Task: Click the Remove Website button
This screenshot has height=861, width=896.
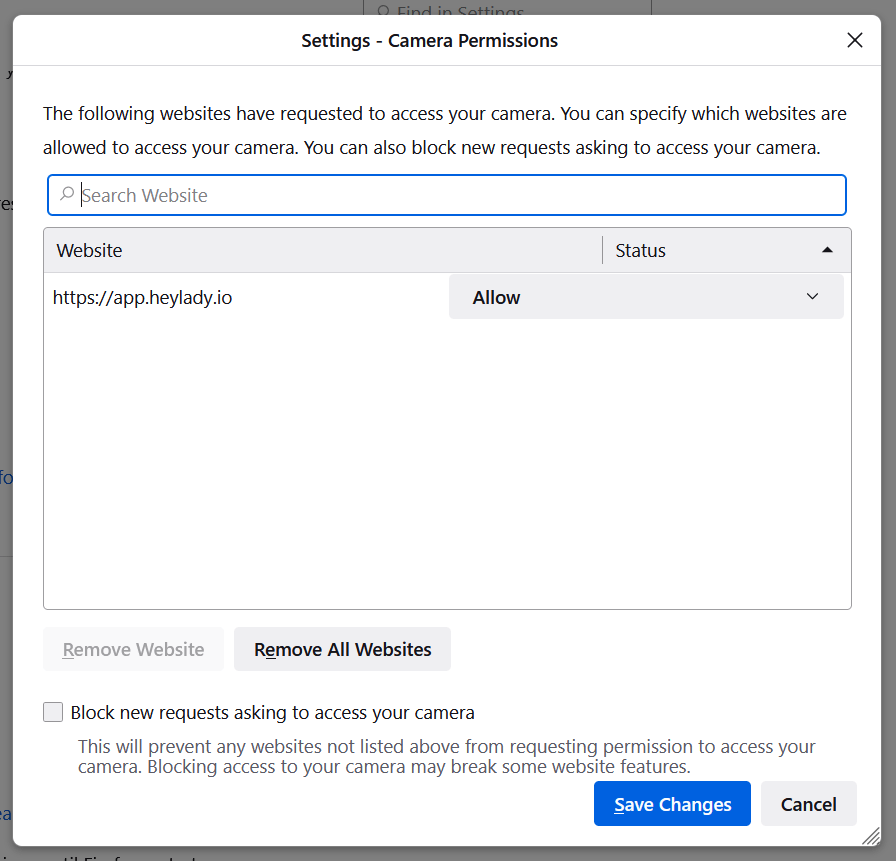Action: pos(132,648)
